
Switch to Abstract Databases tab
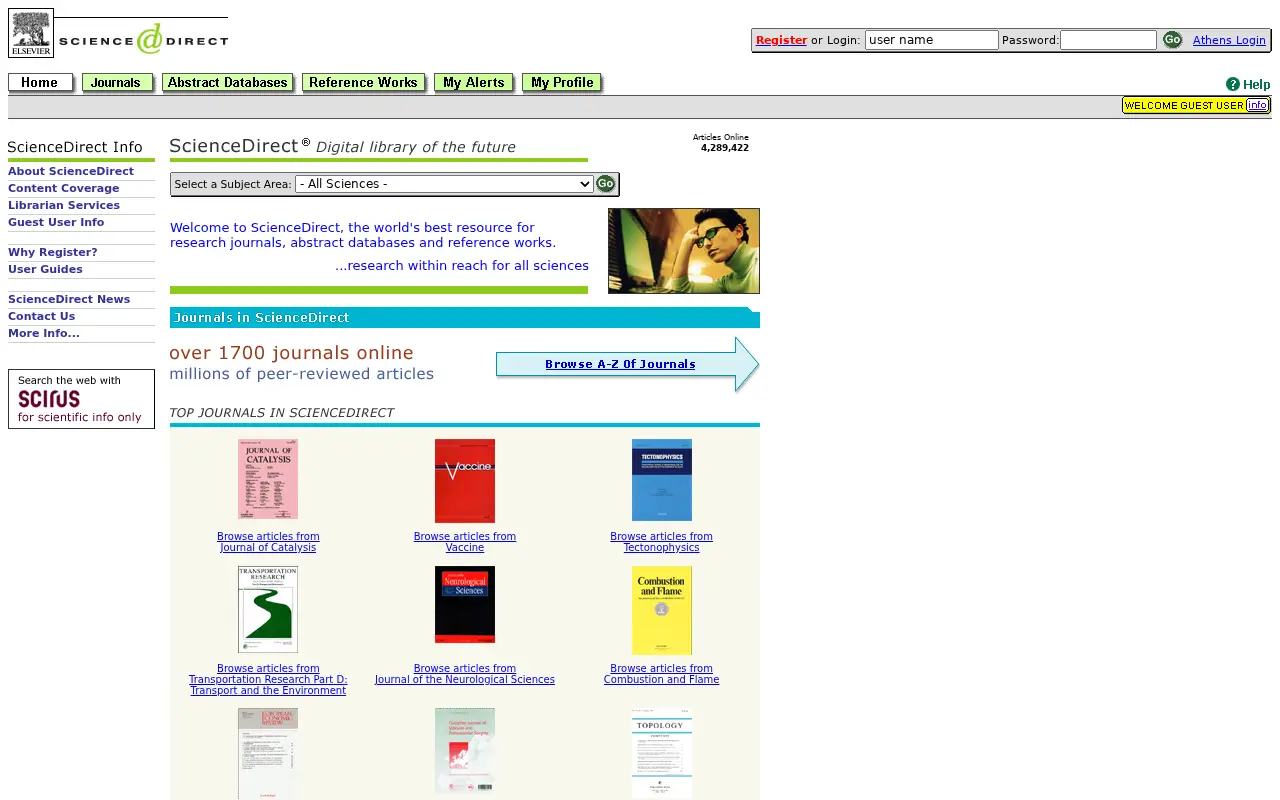229,83
